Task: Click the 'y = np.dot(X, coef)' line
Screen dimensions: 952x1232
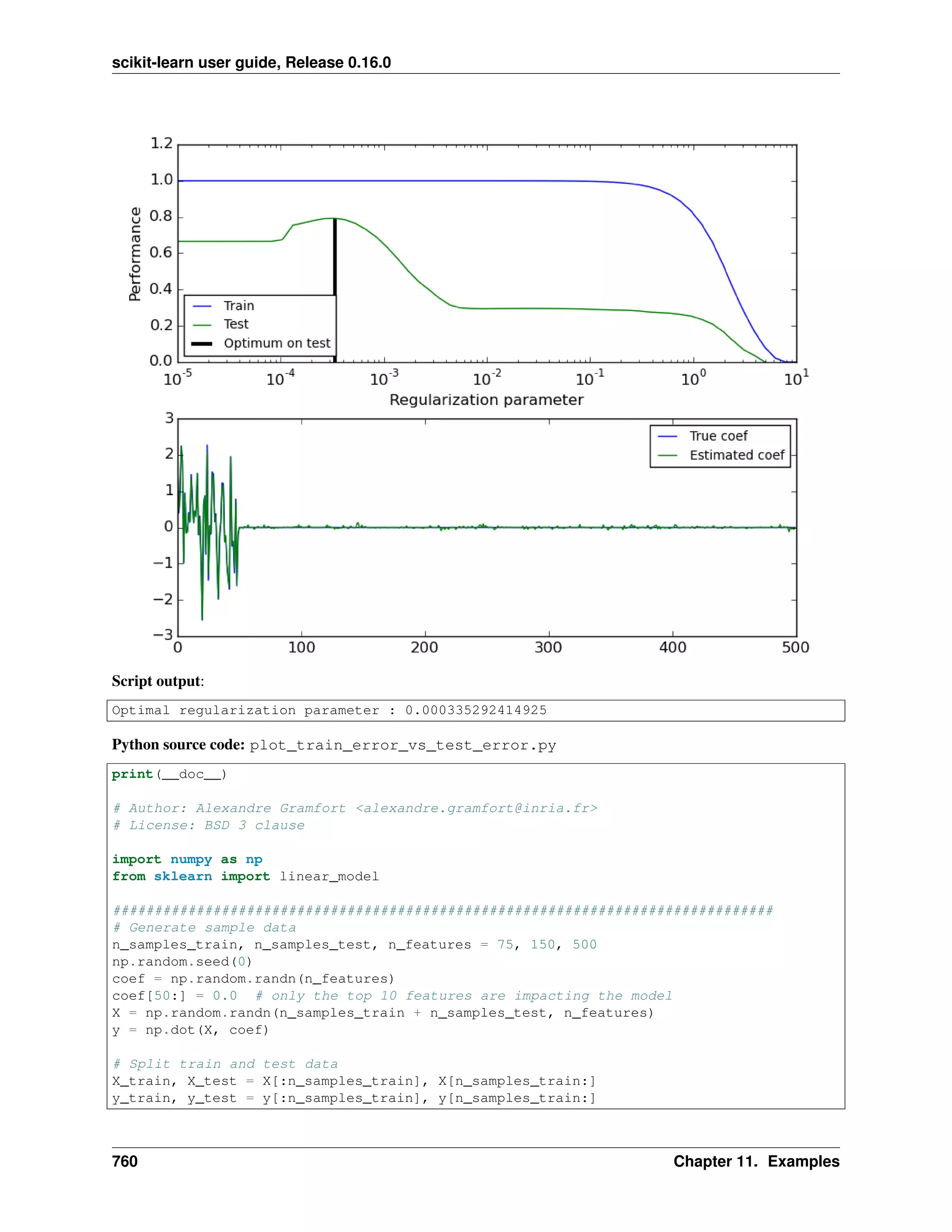Action: 191,1030
